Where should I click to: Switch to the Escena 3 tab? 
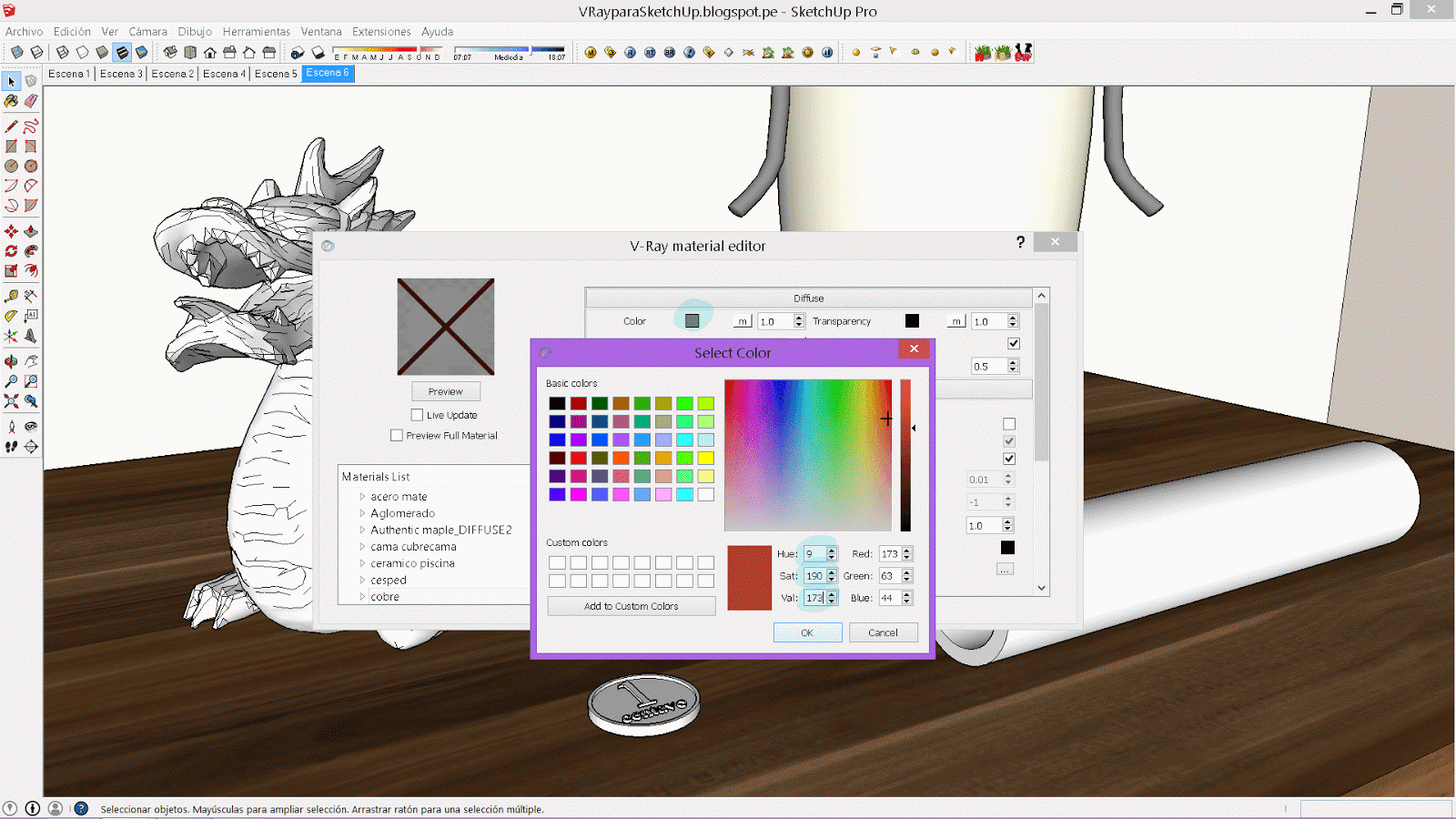click(121, 74)
